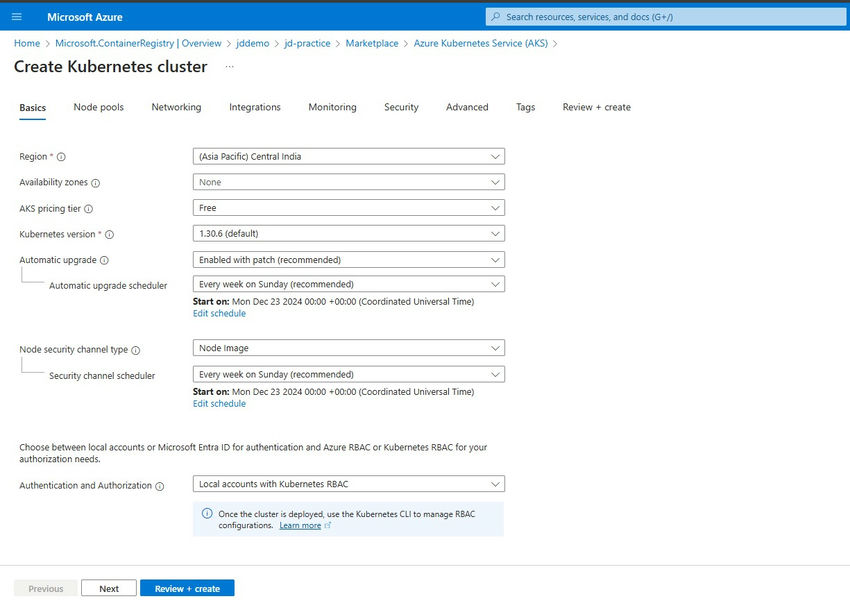Open the Kubernetes version dropdown
Viewport: 850px width, 601px height.
tap(350, 233)
